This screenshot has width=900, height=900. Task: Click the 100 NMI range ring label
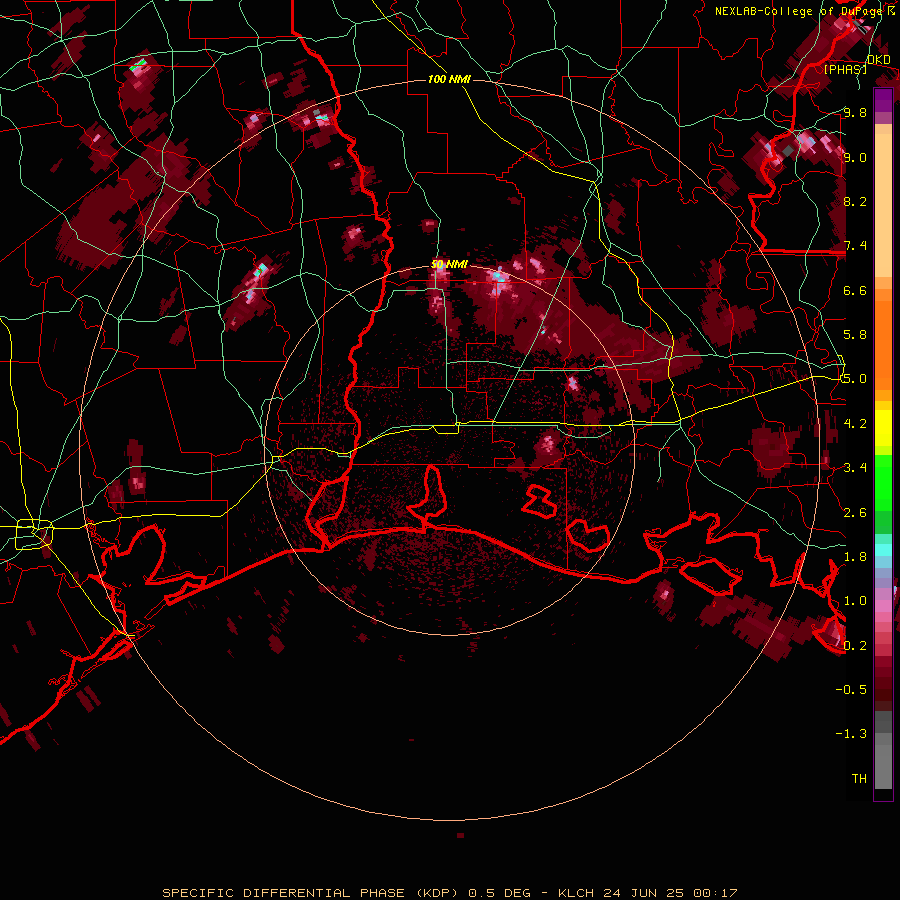coord(449,79)
